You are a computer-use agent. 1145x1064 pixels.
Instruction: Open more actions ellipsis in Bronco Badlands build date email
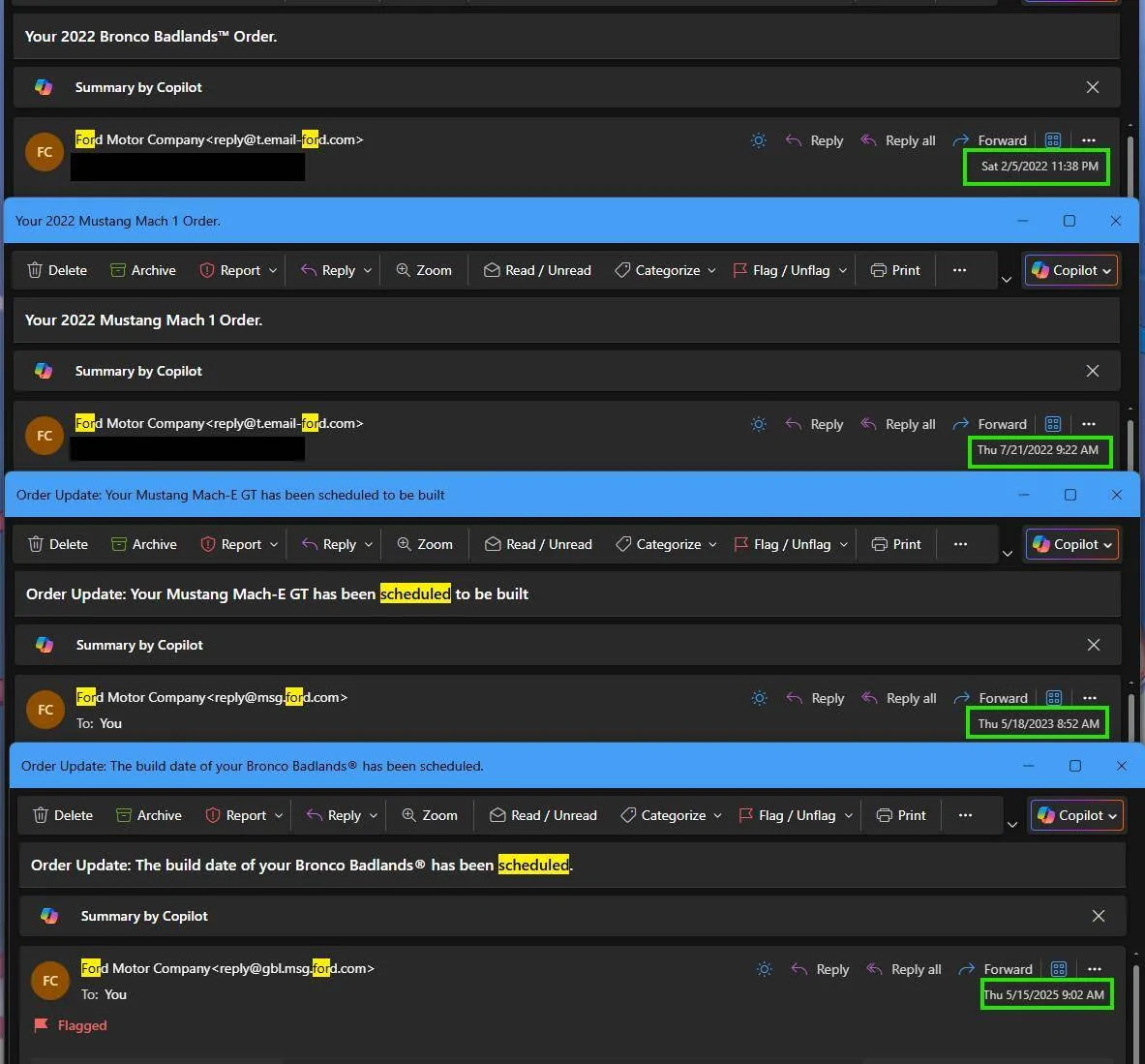[1095, 969]
